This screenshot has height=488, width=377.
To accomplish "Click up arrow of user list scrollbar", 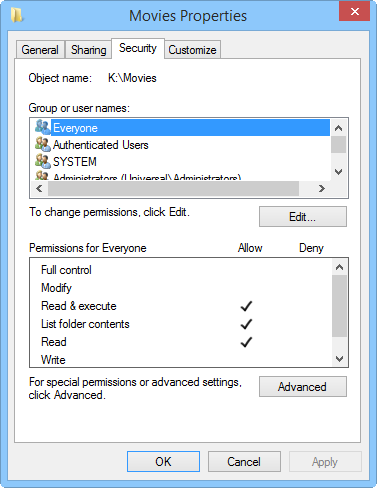I will click(339, 128).
